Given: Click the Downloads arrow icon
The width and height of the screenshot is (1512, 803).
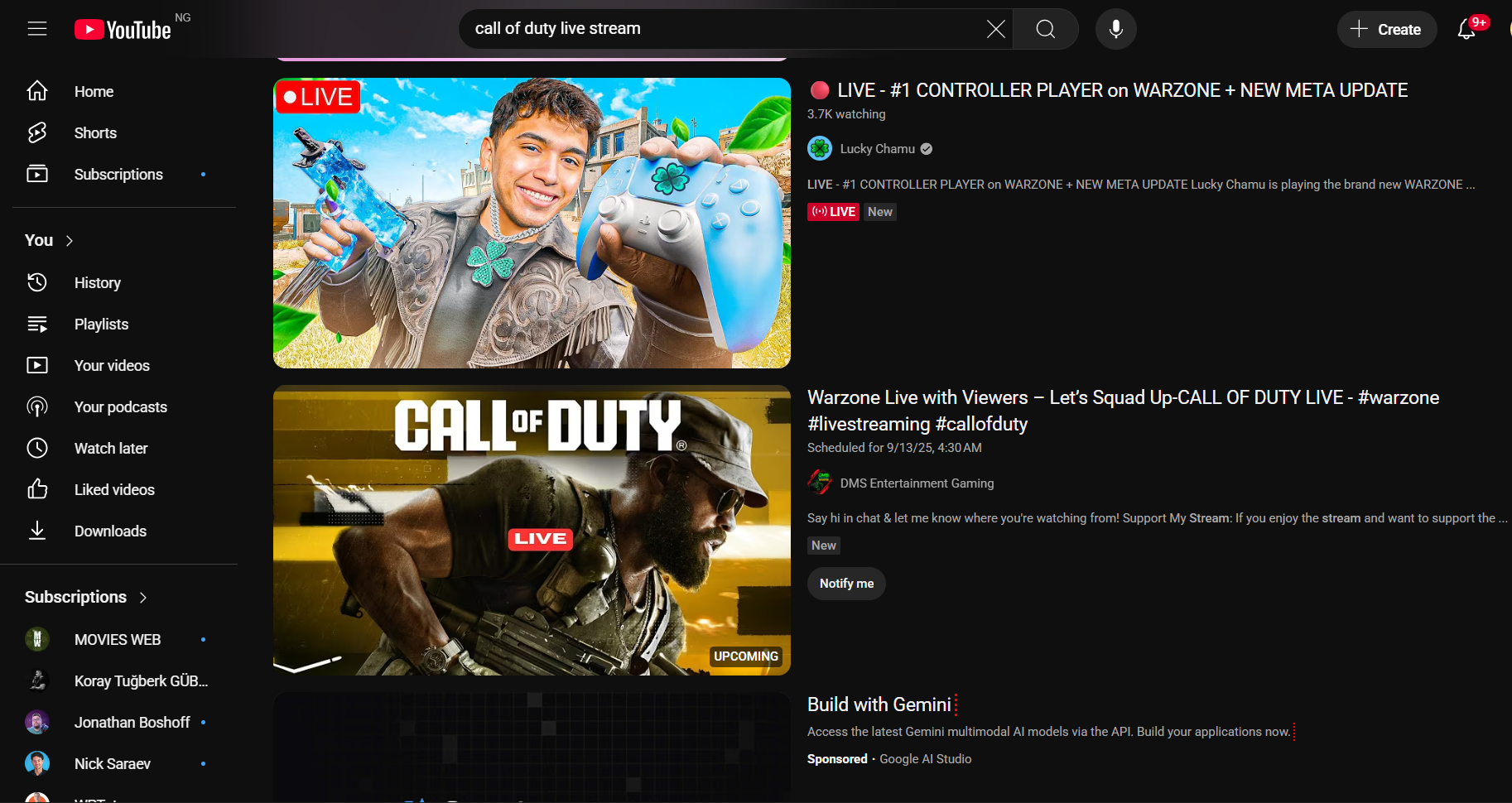Looking at the screenshot, I should pyautogui.click(x=37, y=531).
